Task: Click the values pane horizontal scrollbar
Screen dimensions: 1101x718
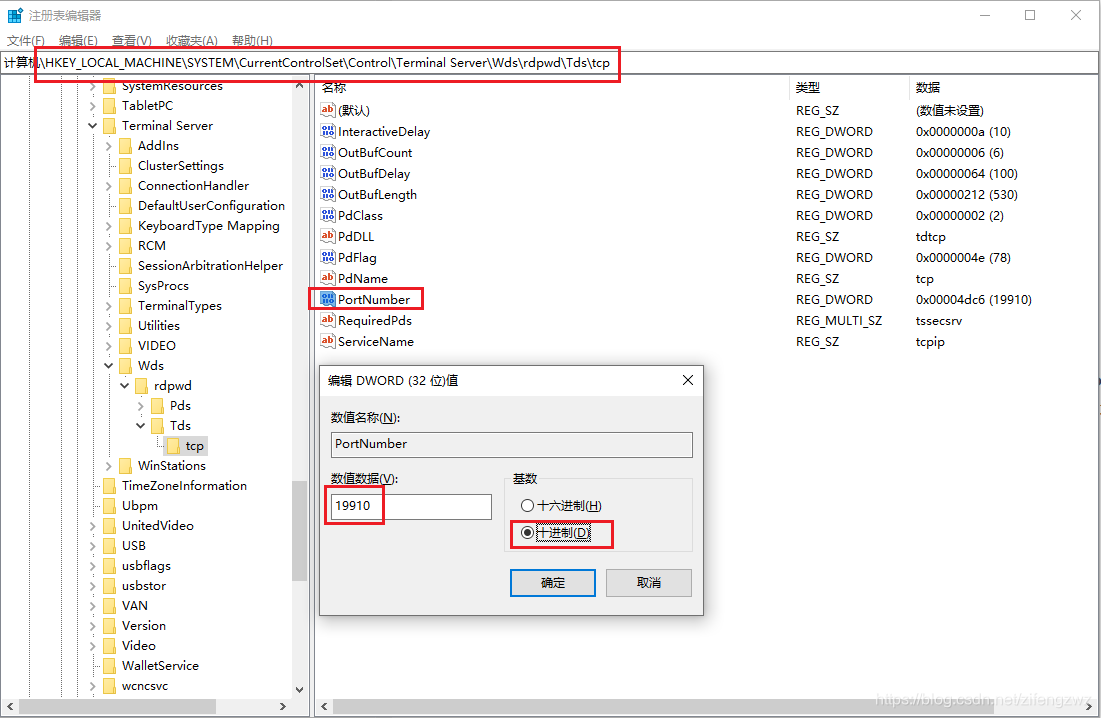Action: [663, 706]
